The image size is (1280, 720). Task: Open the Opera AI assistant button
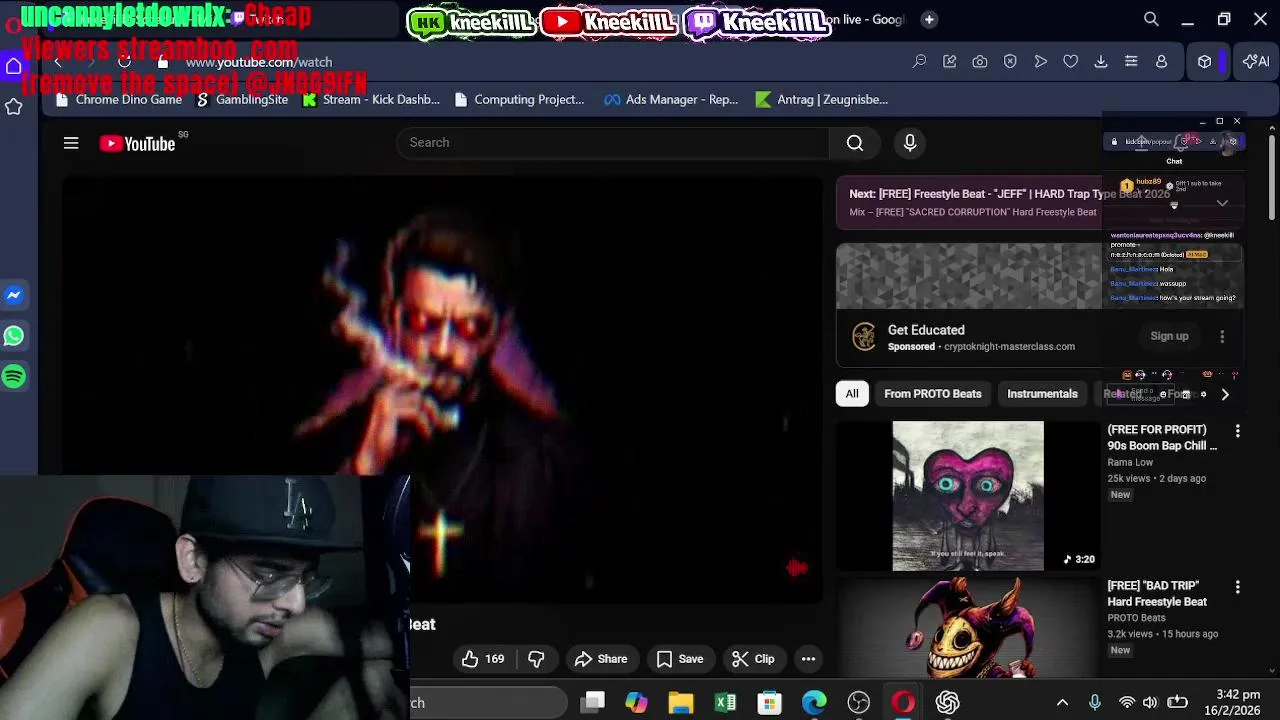pyautogui.click(x=1256, y=62)
